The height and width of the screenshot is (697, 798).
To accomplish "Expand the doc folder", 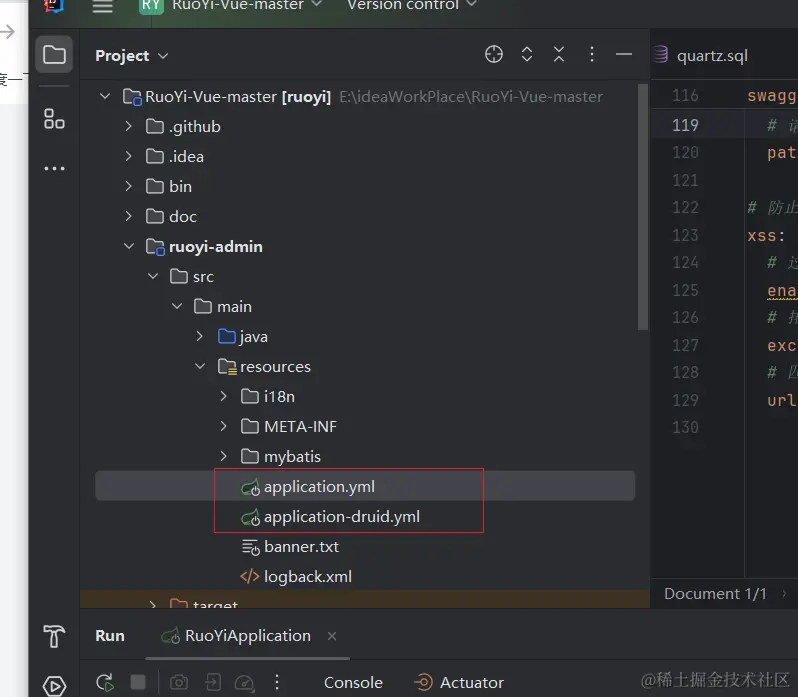I will [x=128, y=216].
